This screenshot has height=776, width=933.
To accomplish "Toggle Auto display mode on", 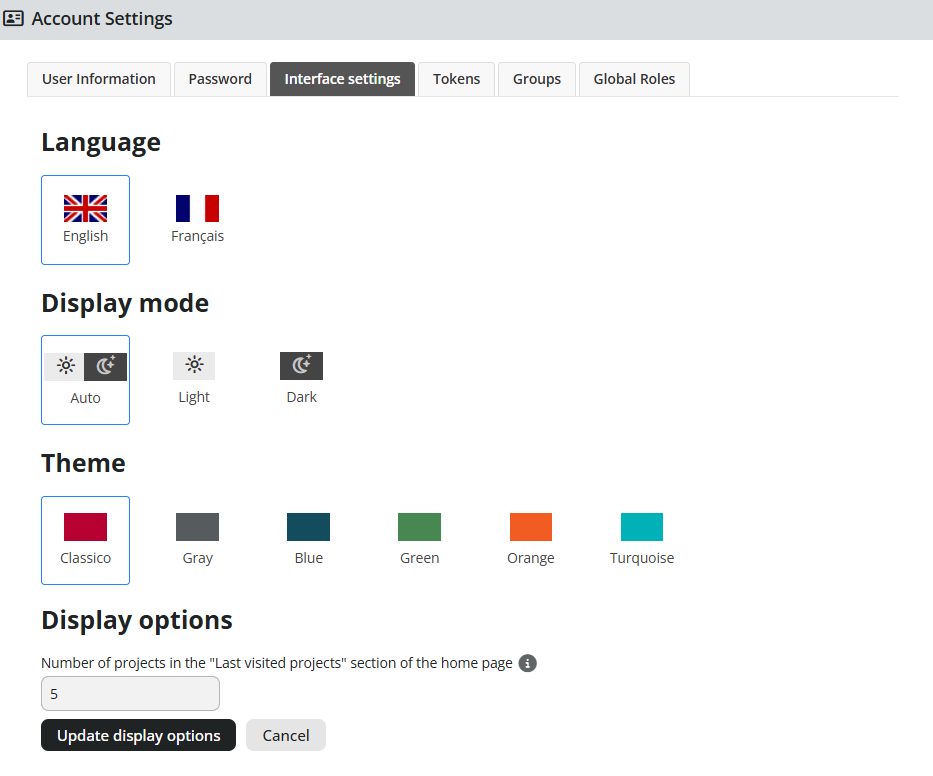I will tap(85, 380).
